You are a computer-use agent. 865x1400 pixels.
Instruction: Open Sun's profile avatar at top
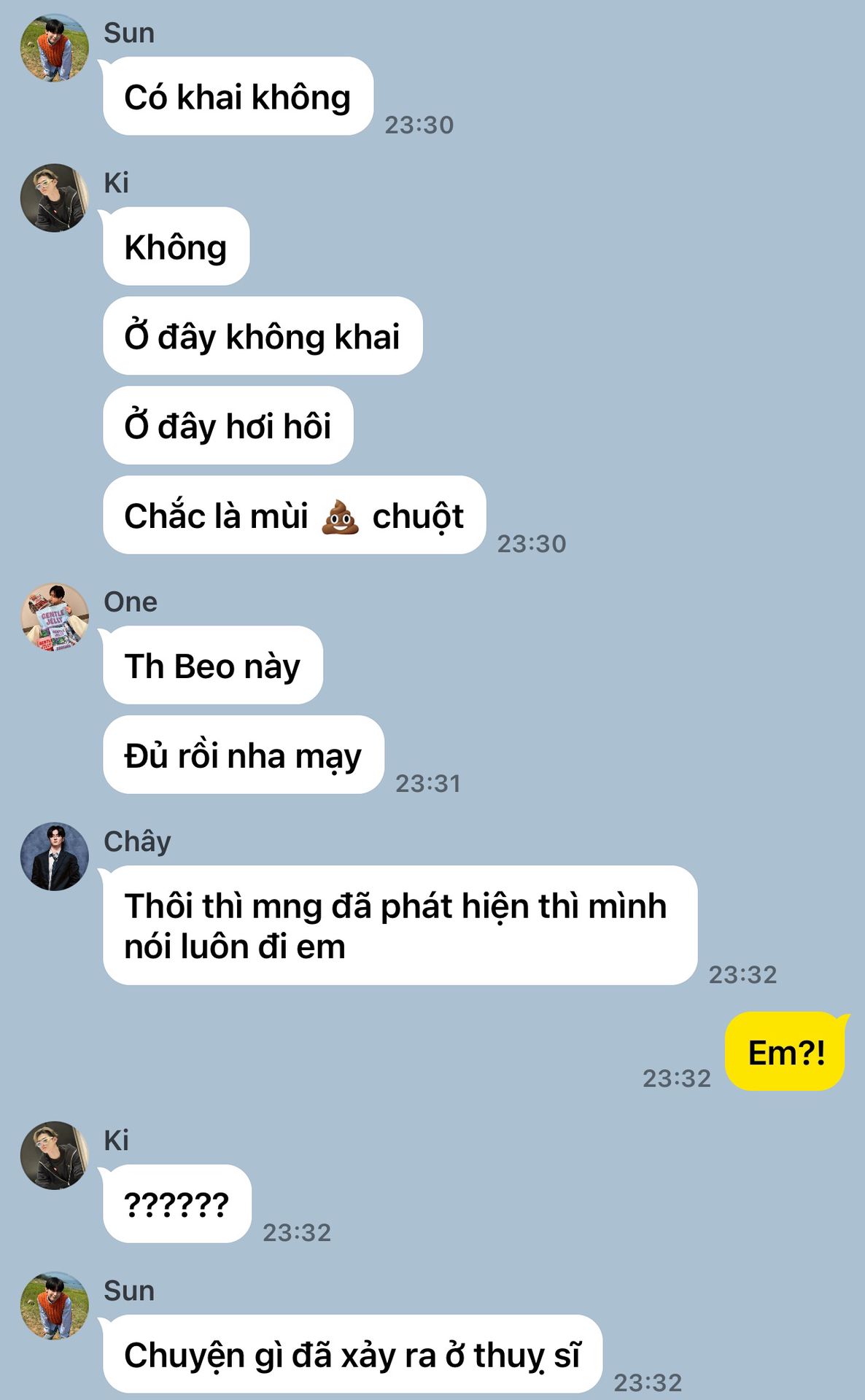[55, 47]
